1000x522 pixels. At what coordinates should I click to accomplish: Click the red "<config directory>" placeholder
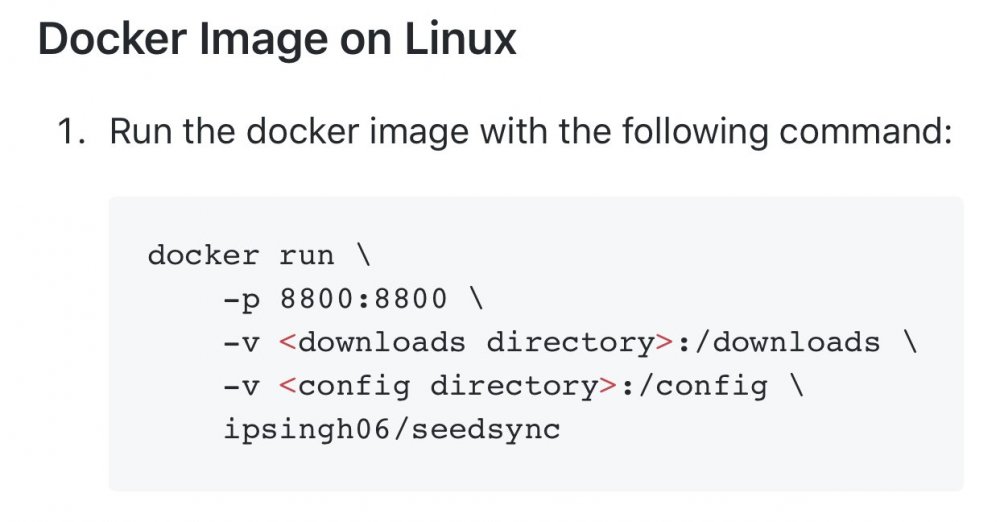tap(448, 386)
